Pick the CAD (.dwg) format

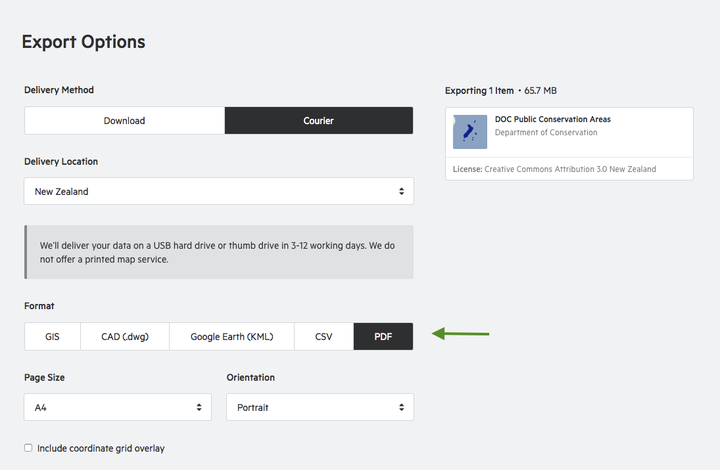tap(125, 336)
